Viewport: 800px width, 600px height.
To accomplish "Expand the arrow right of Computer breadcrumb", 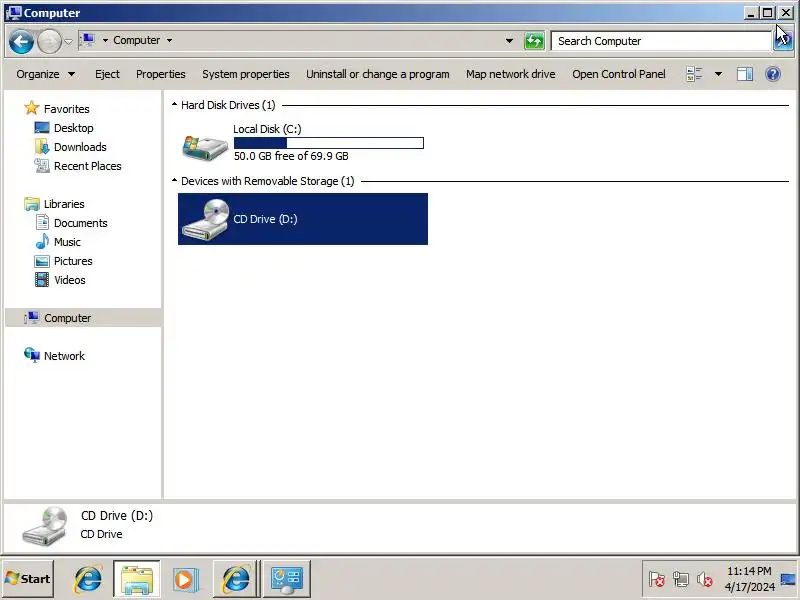I will coord(169,40).
